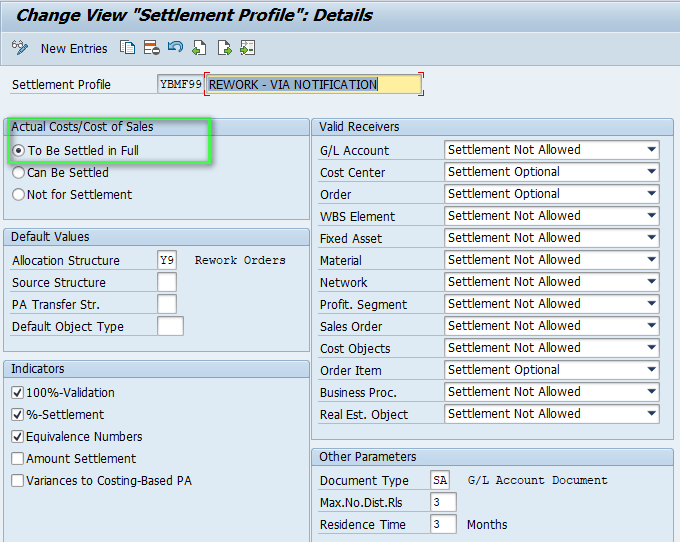
Task: Click the Other Entry toolbar icon
Action: 247,47
